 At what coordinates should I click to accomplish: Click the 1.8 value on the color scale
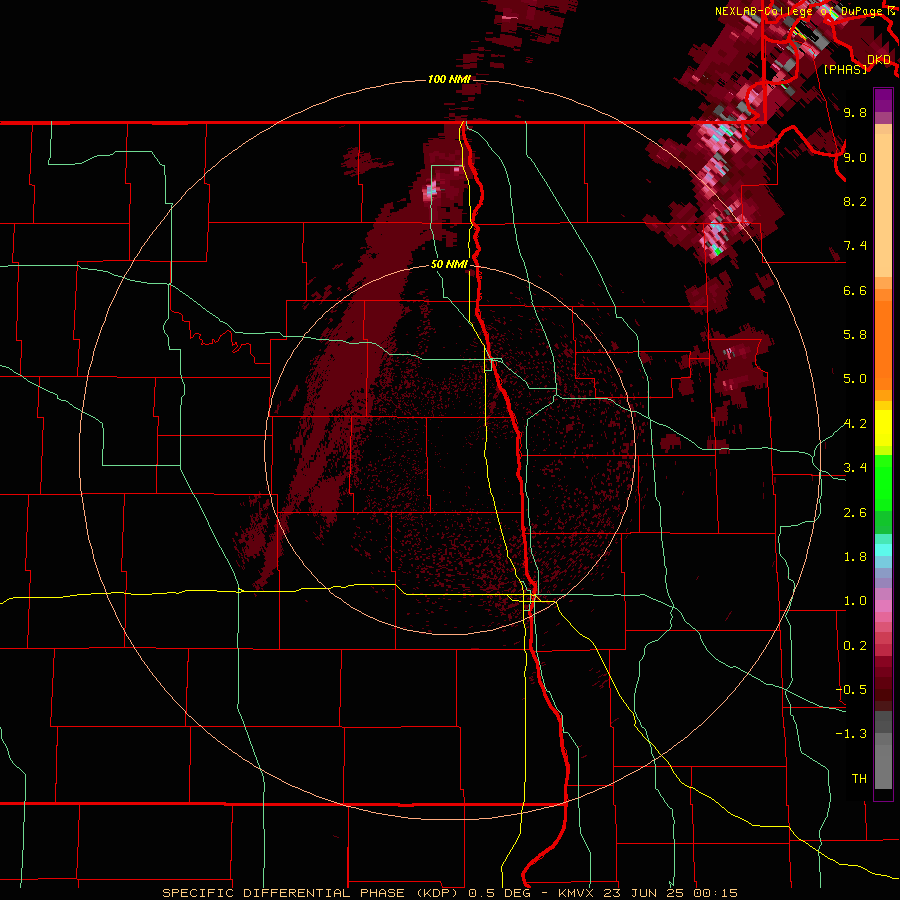855,557
